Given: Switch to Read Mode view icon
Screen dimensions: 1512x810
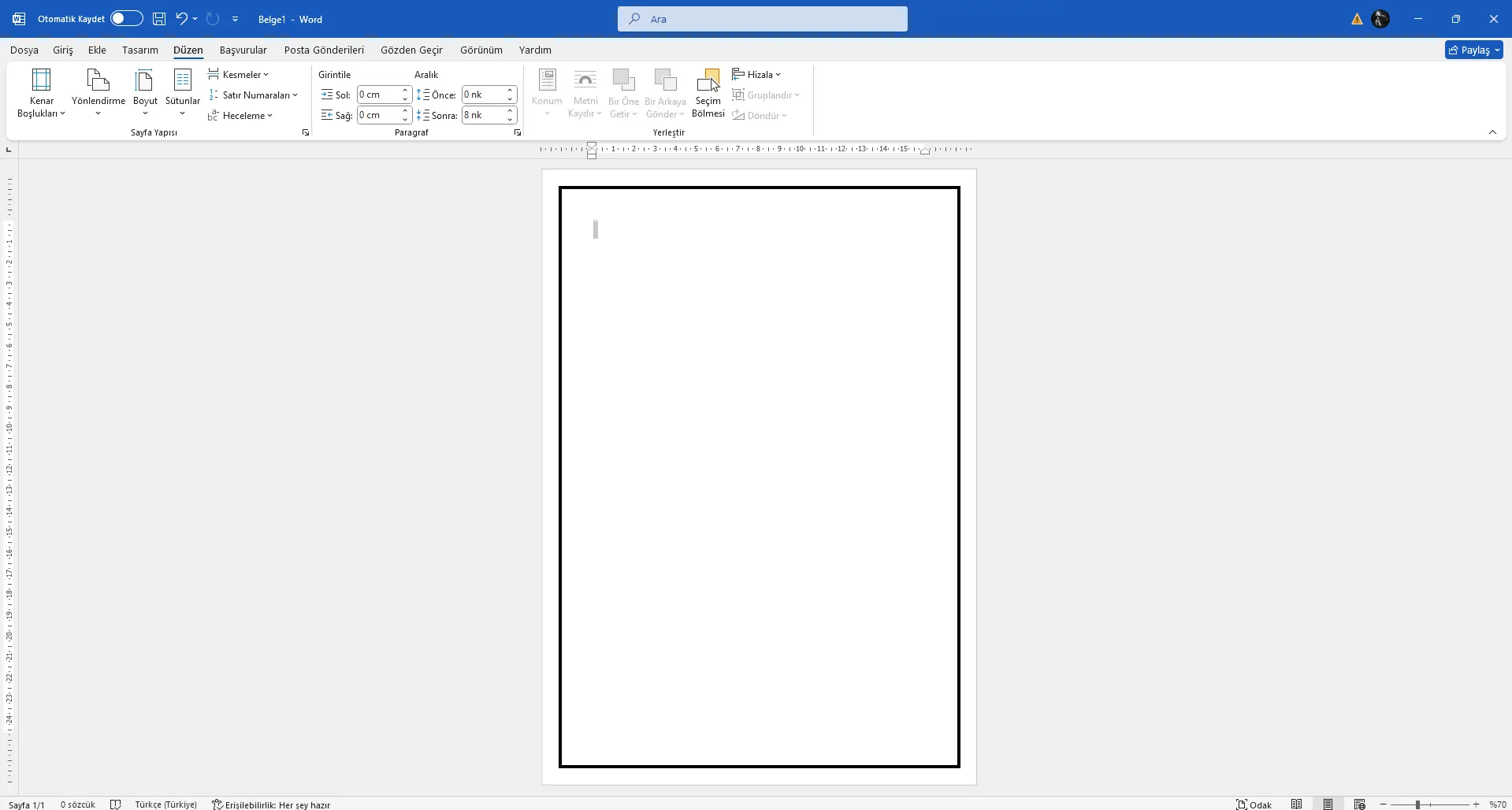Looking at the screenshot, I should [x=1297, y=804].
